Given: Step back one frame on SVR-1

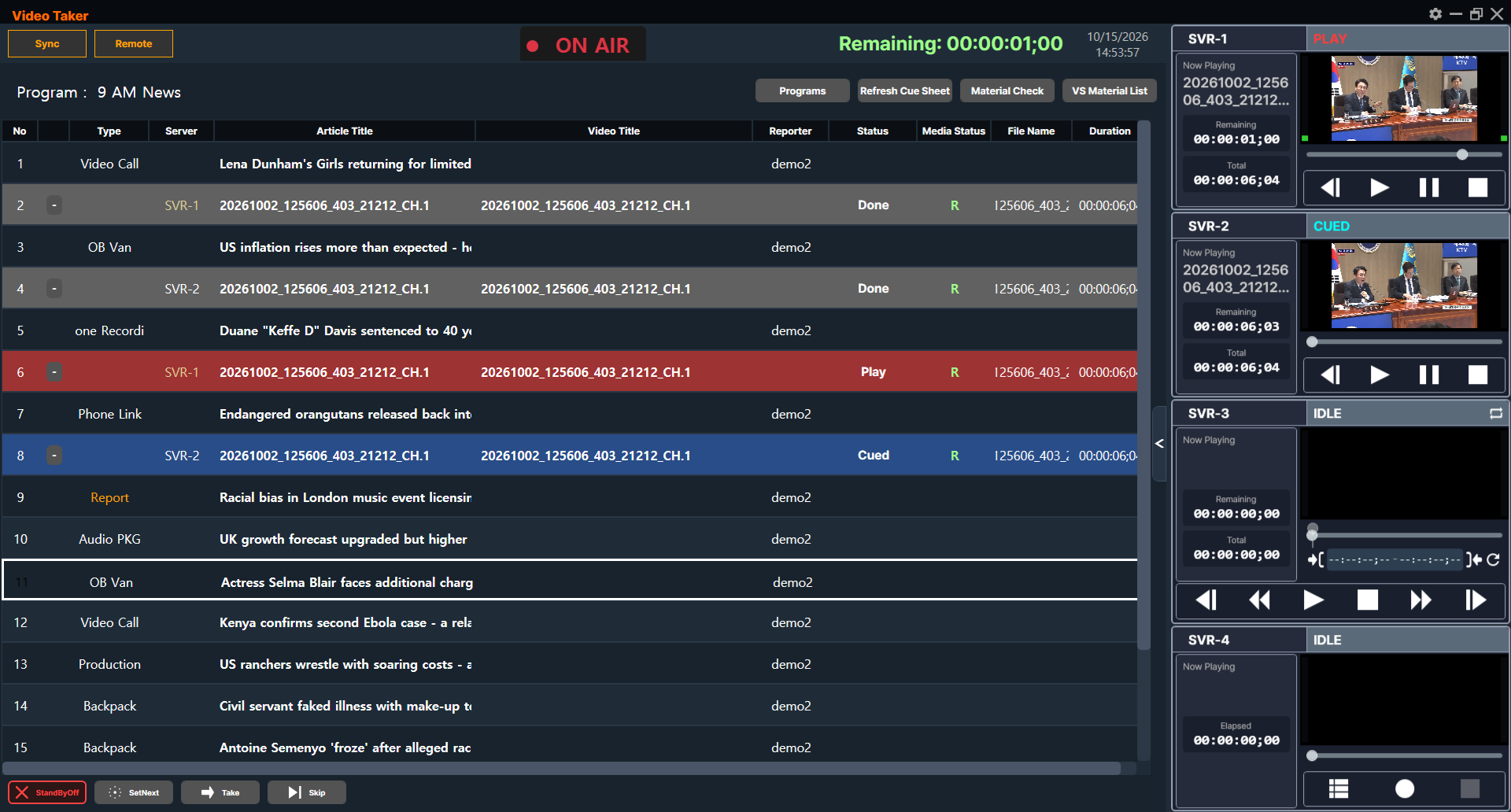Looking at the screenshot, I should (x=1330, y=187).
